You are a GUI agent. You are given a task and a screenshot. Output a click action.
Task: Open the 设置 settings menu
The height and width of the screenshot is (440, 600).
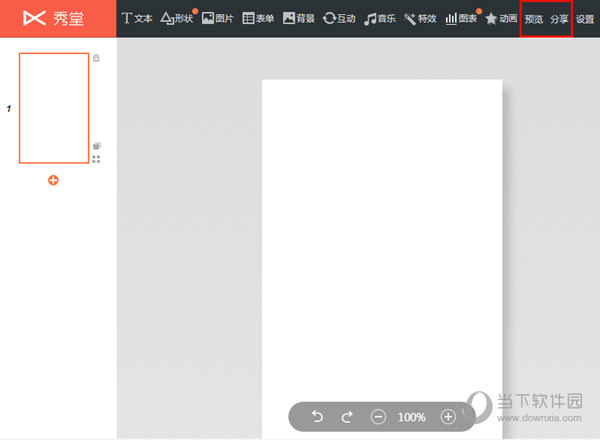[x=585, y=19]
